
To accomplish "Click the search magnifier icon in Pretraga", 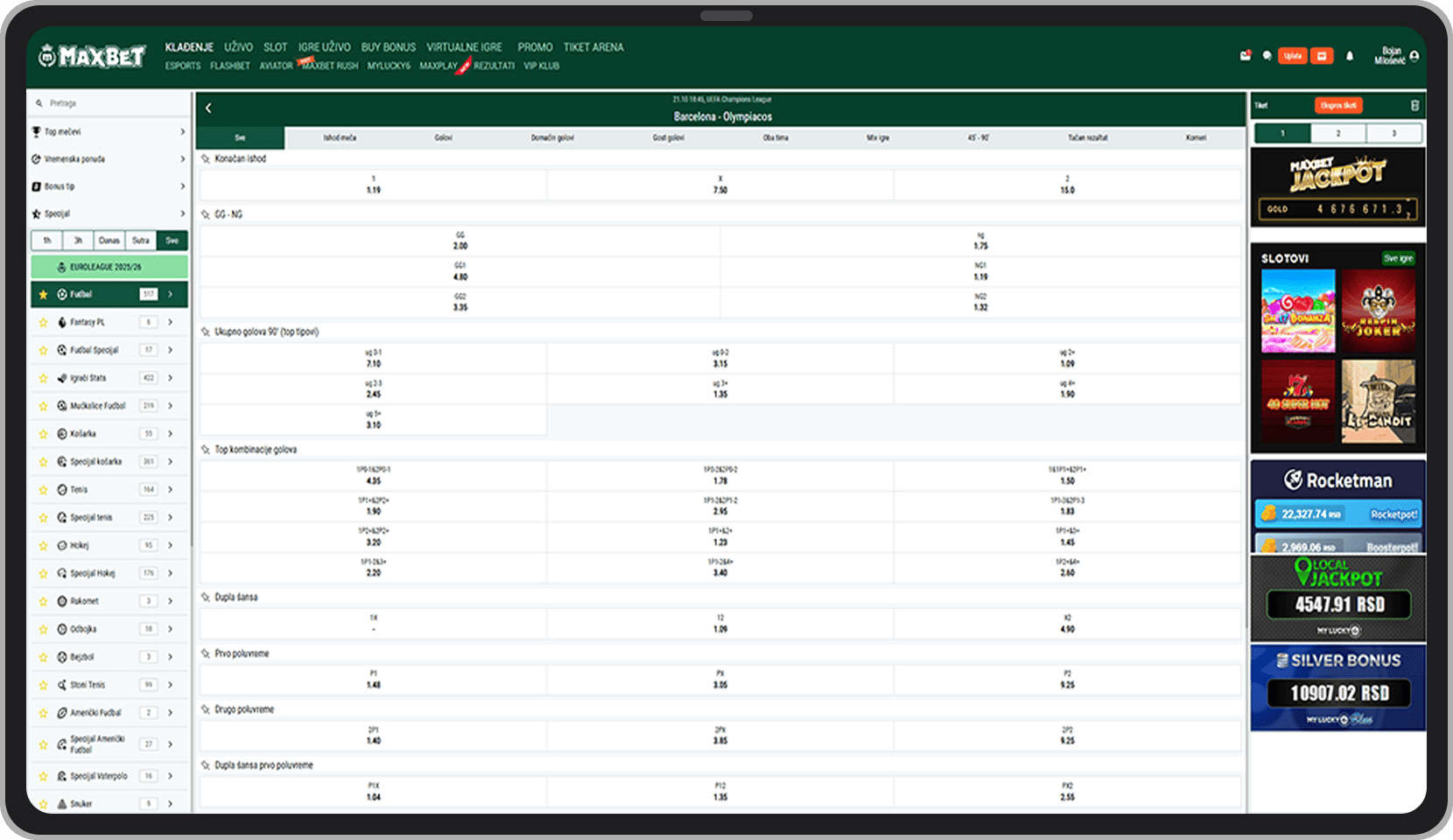I will (39, 102).
